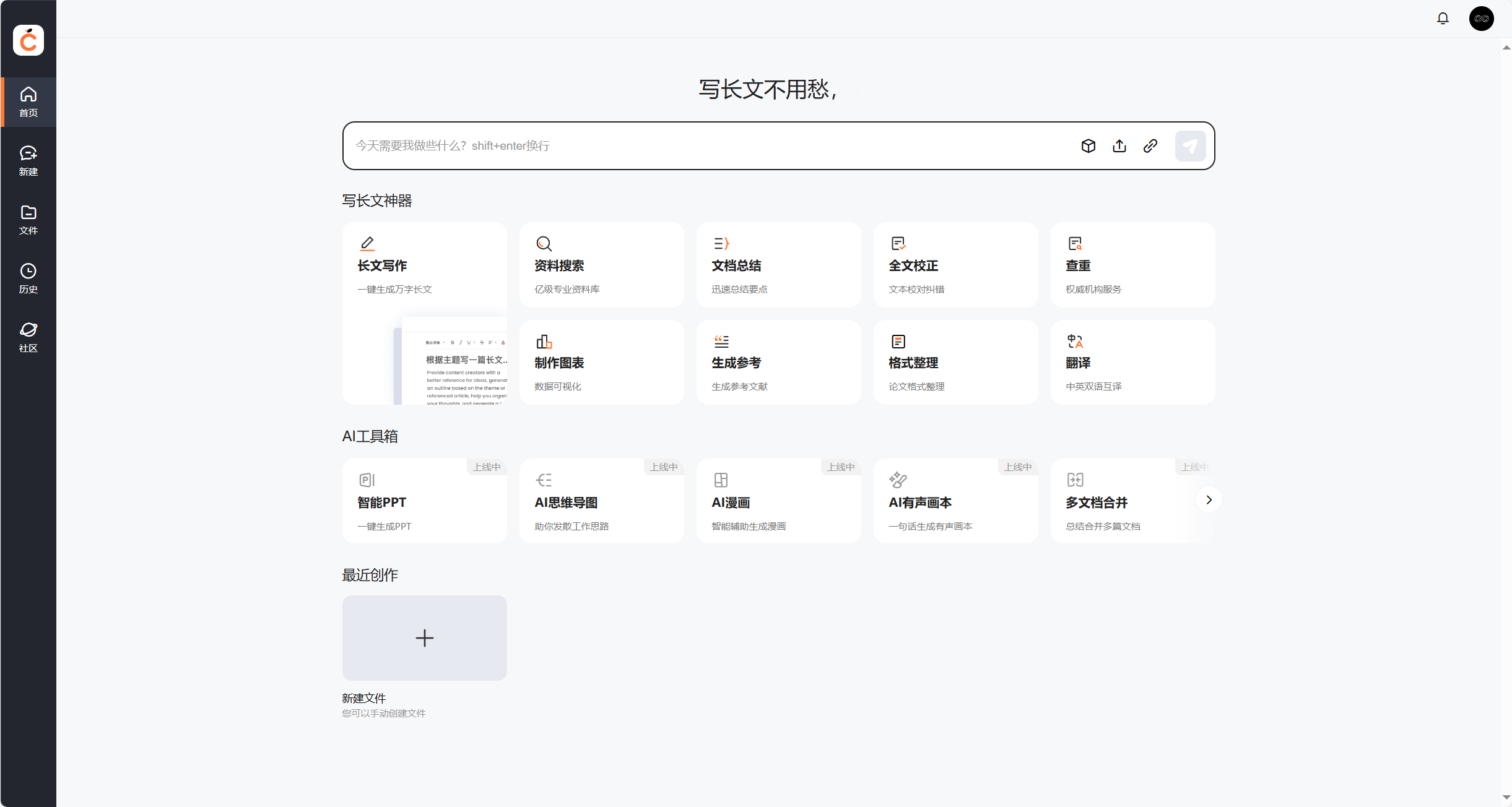This screenshot has width=1512, height=807.
Task: Open the 长文写作 writing tool card
Action: (x=424, y=265)
